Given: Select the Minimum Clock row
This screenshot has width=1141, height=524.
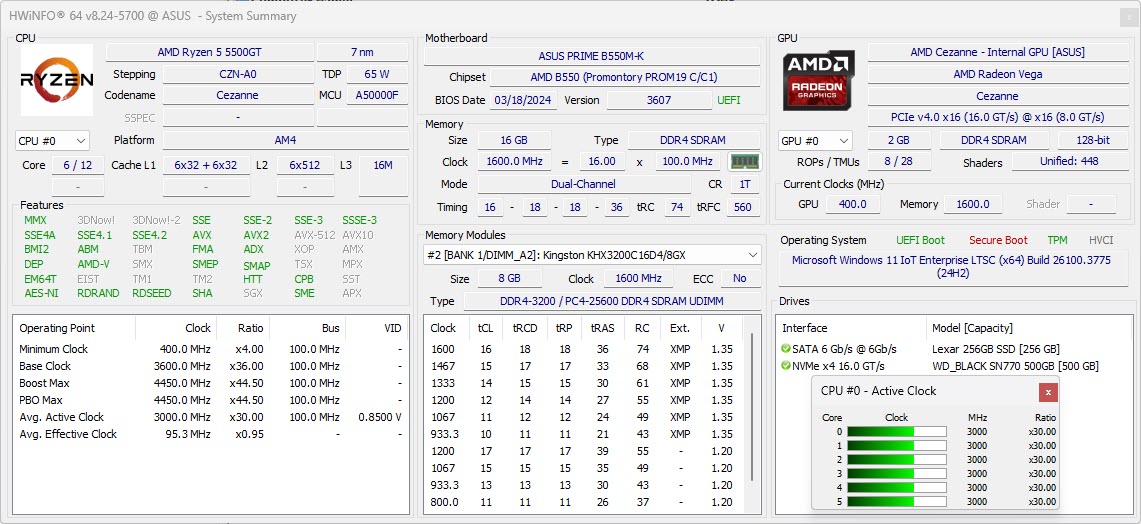Looking at the screenshot, I should (210, 349).
